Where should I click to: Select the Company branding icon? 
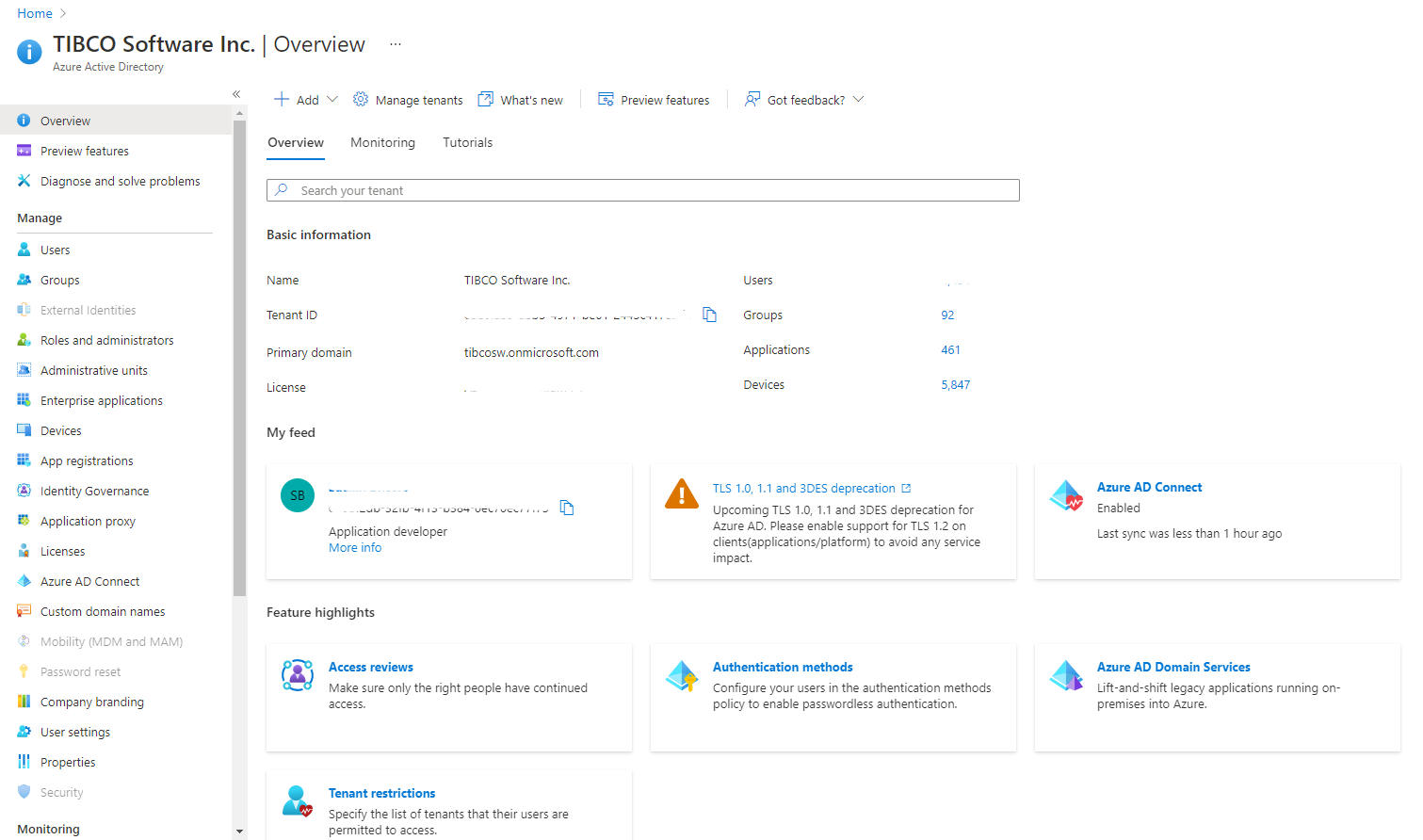[24, 702]
